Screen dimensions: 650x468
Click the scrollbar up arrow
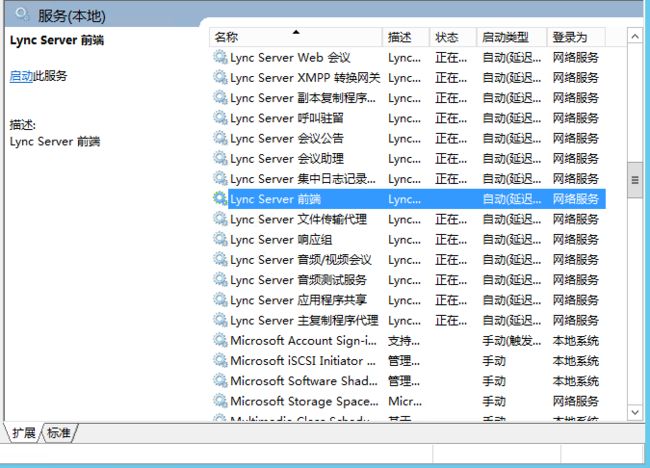pyautogui.click(x=635, y=36)
